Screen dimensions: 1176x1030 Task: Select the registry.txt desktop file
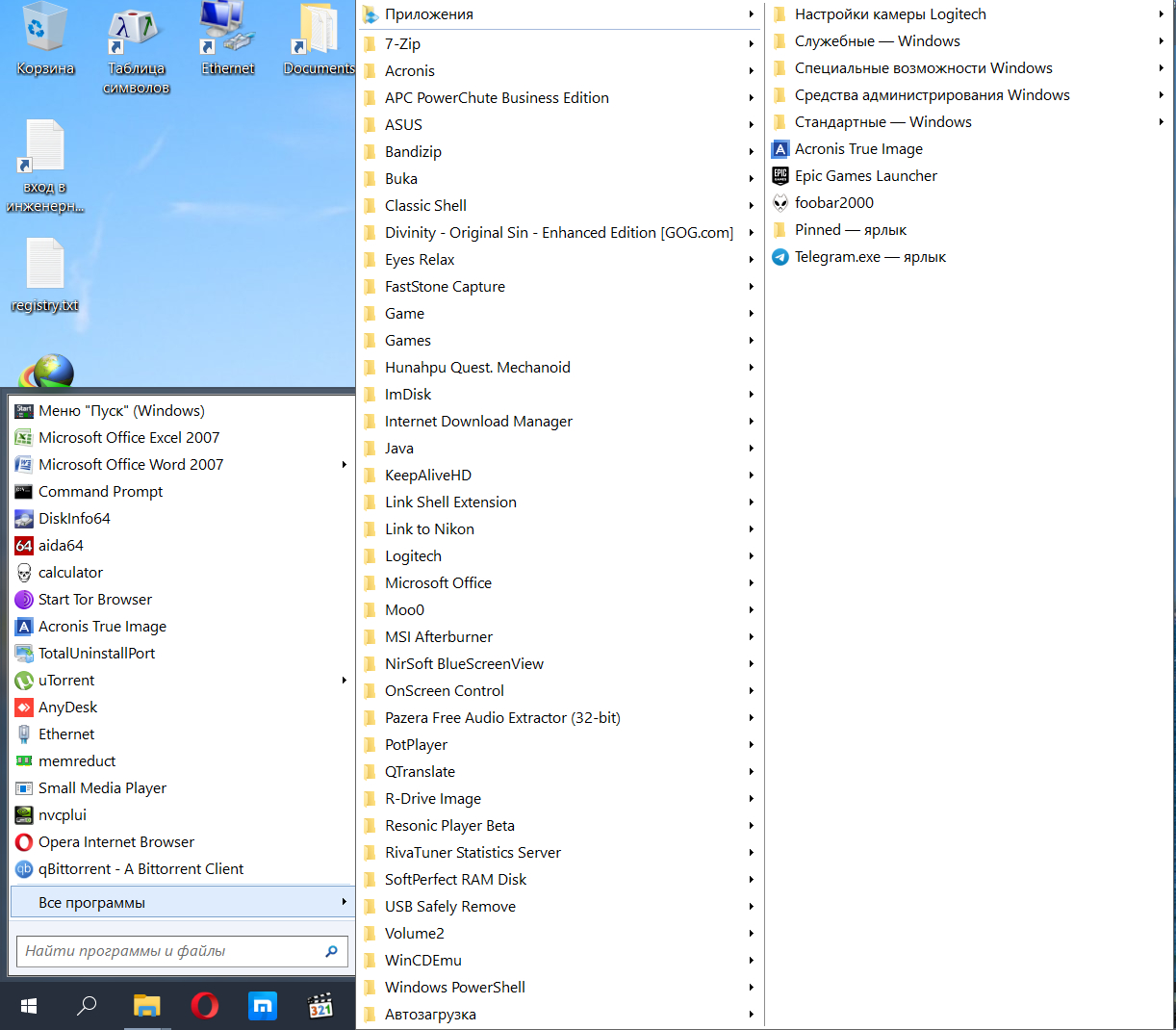pyautogui.click(x=44, y=275)
